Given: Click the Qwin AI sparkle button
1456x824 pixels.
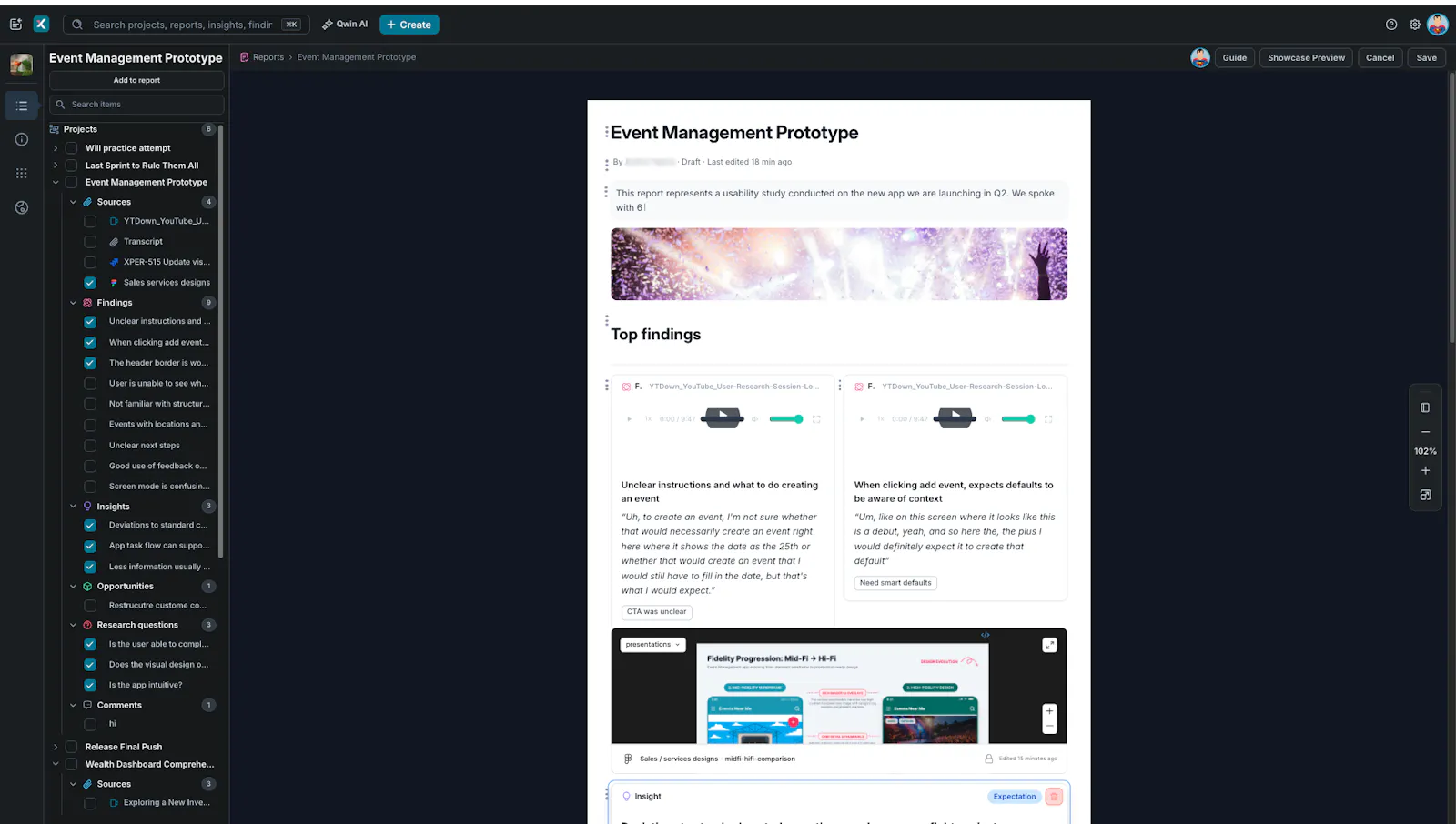Looking at the screenshot, I should (345, 25).
